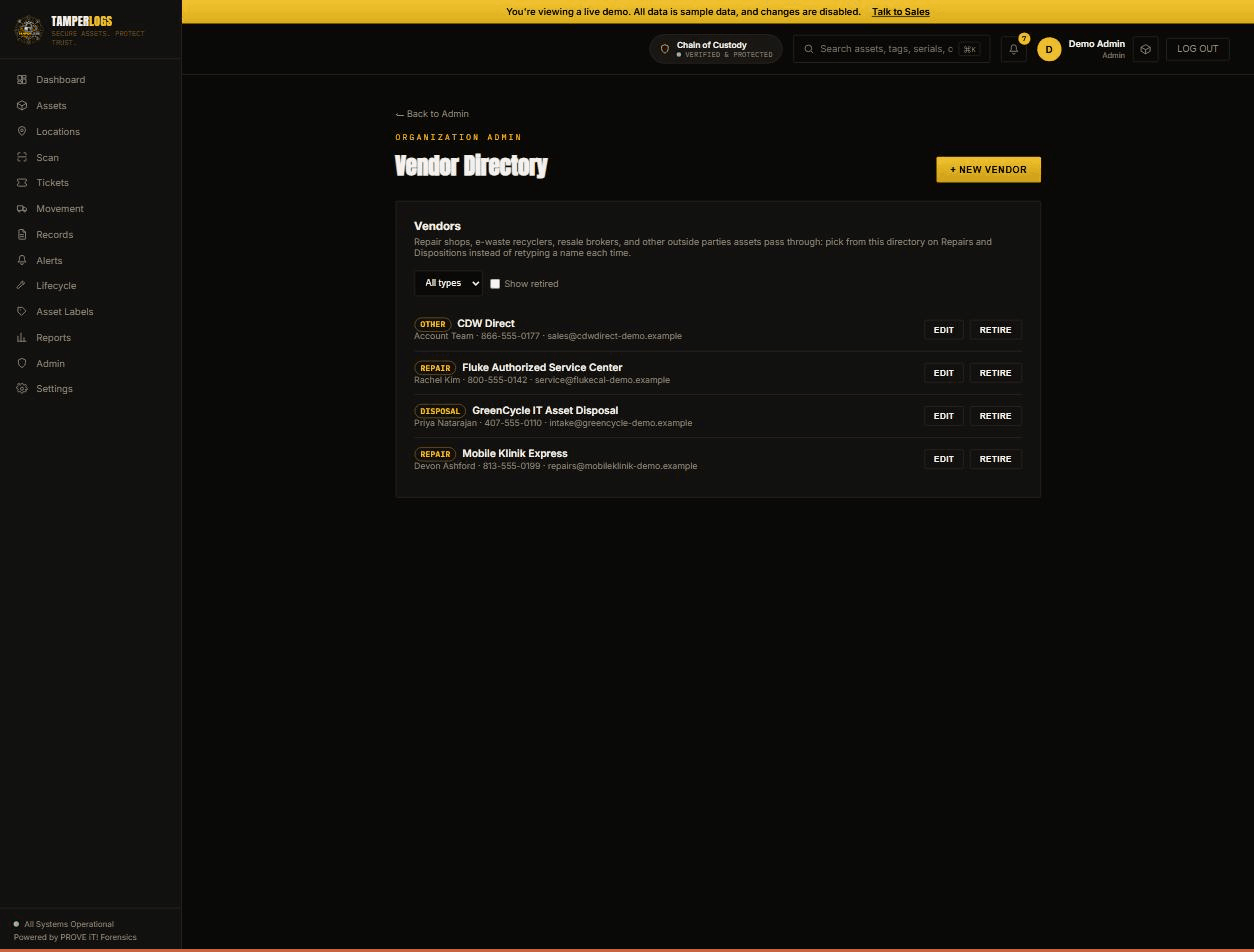The image size is (1254, 952).
Task: Open the All types filter dropdown
Action: tap(448, 283)
